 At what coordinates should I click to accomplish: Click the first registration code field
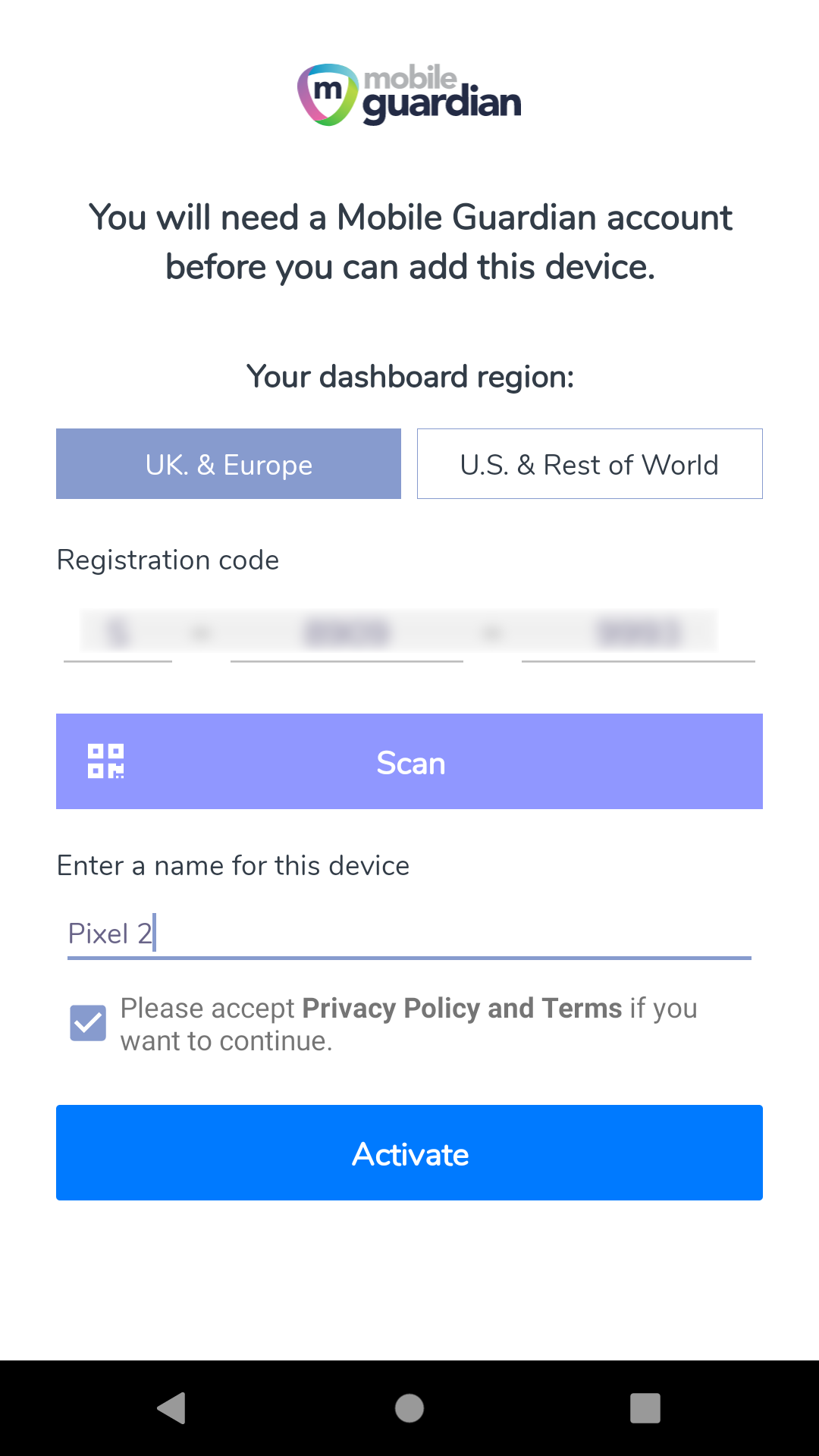tap(118, 634)
